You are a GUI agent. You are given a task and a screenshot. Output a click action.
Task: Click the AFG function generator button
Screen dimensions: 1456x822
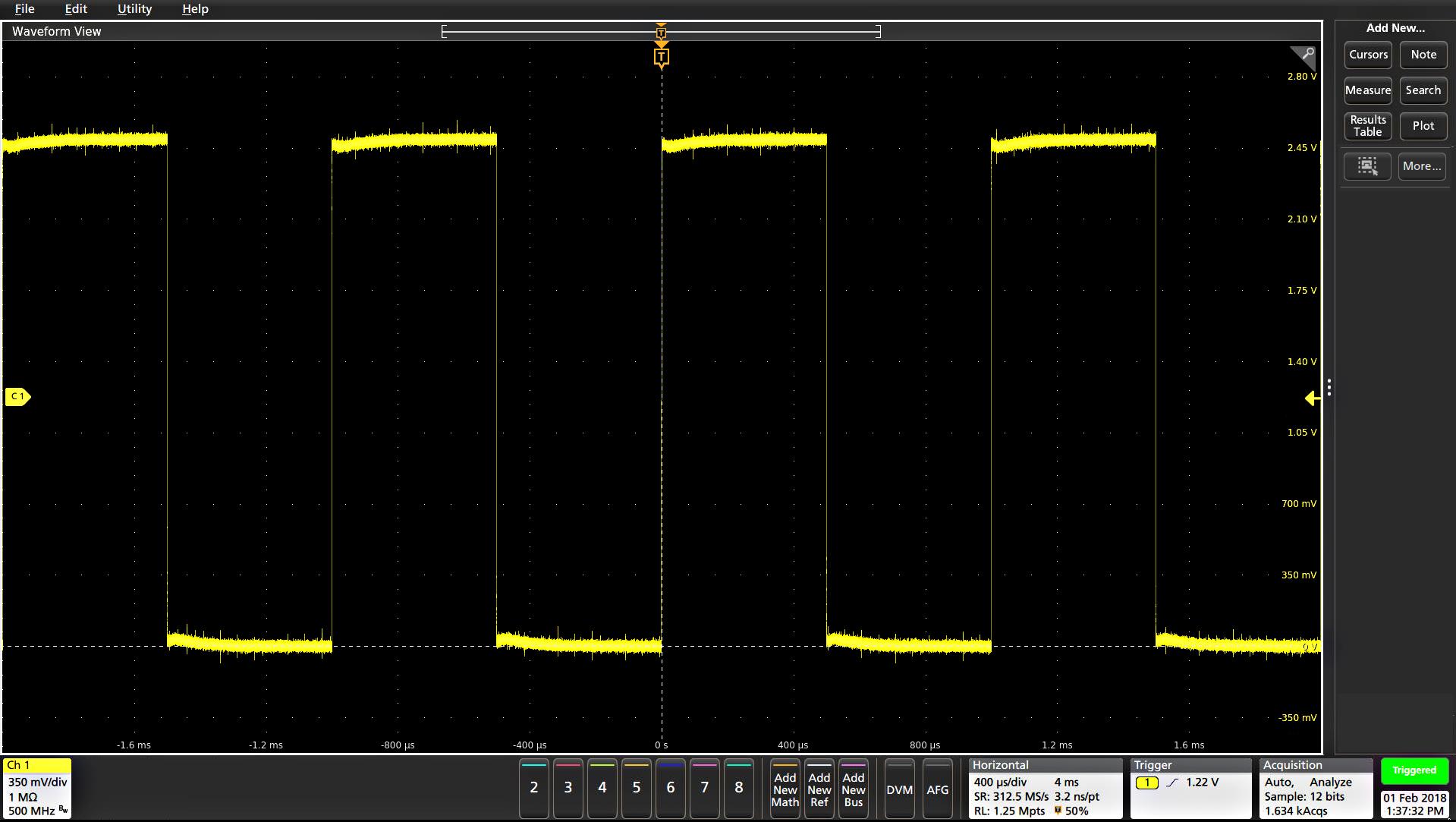tap(937, 789)
